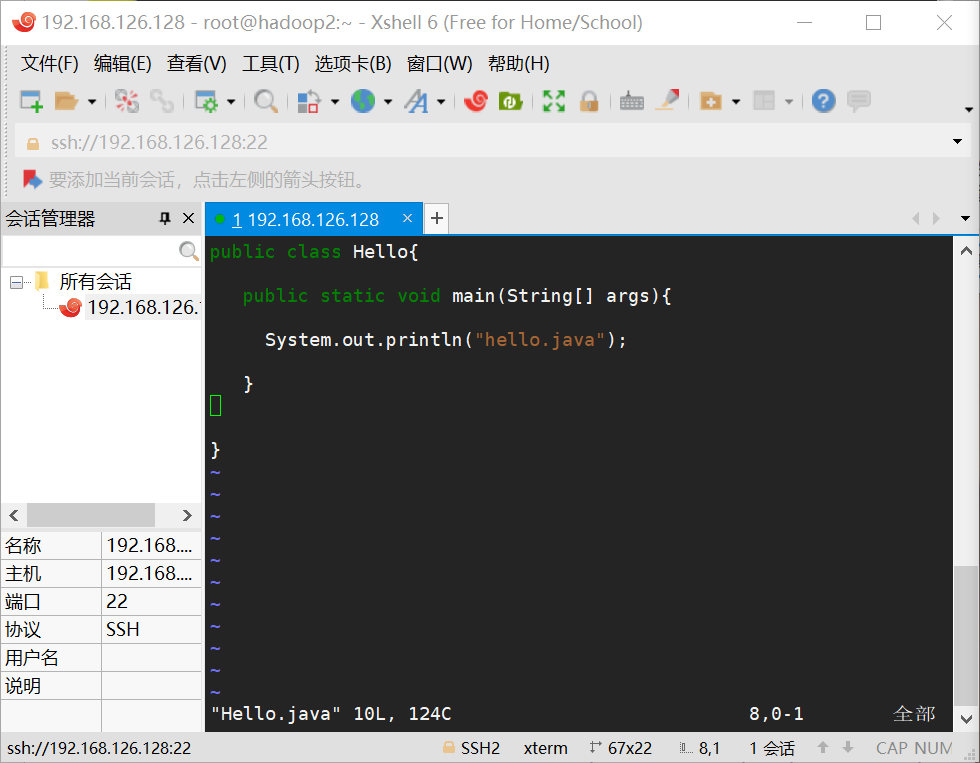Open the key mapping keyboard icon
The width and height of the screenshot is (980, 763).
[x=632, y=101]
